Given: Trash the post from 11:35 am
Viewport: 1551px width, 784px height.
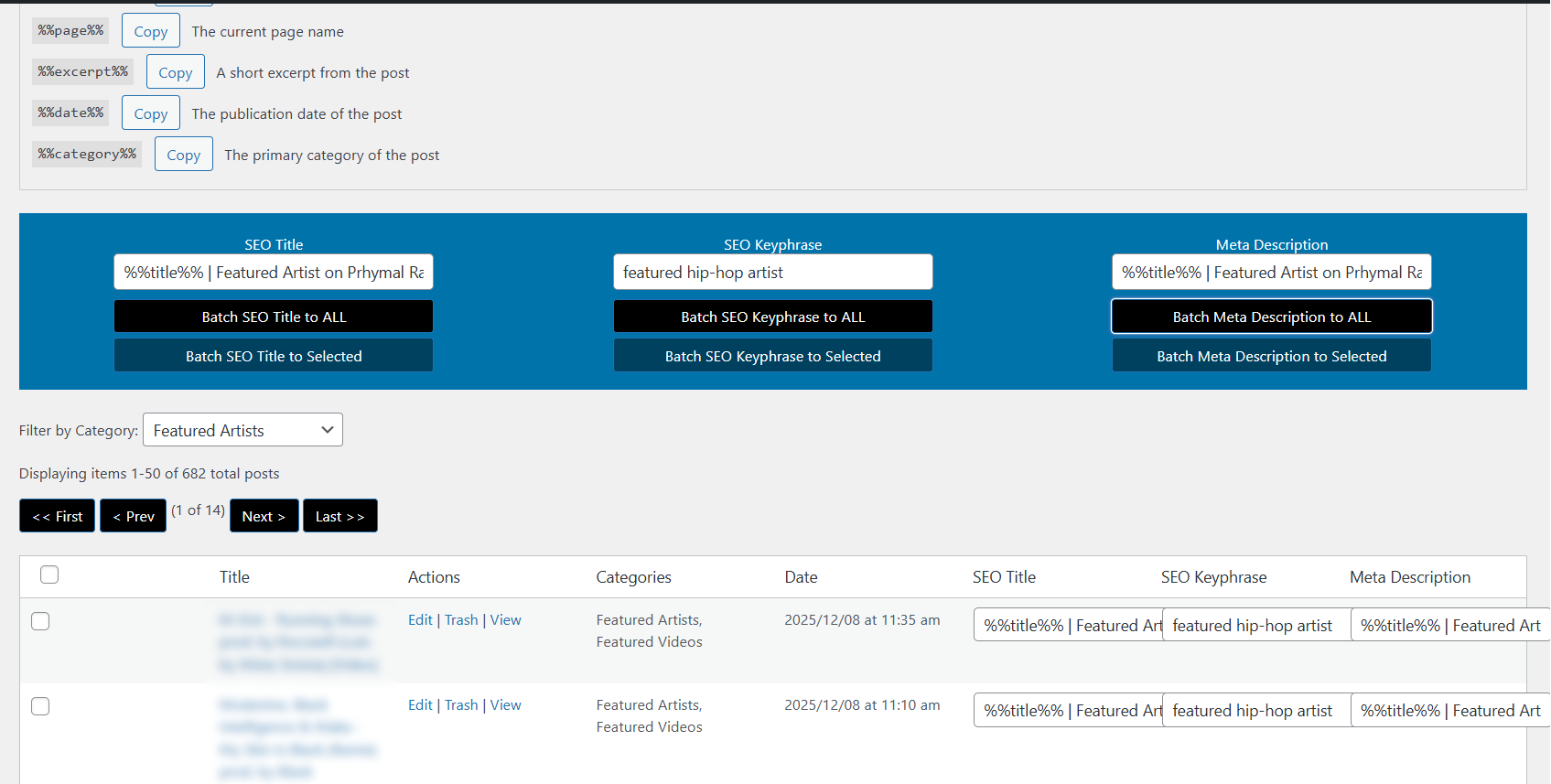Looking at the screenshot, I should click(x=461, y=620).
